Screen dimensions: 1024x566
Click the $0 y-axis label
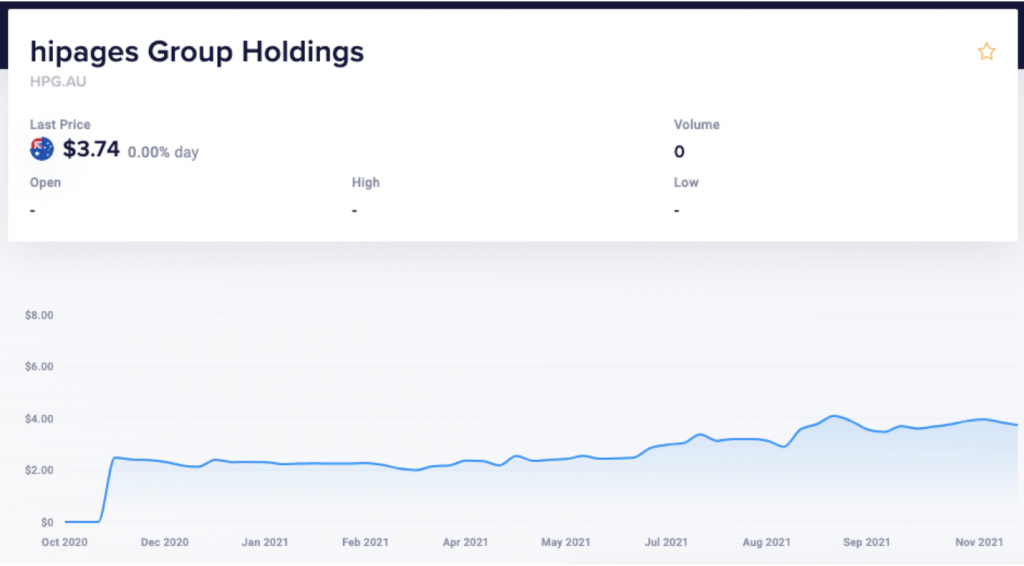point(47,522)
